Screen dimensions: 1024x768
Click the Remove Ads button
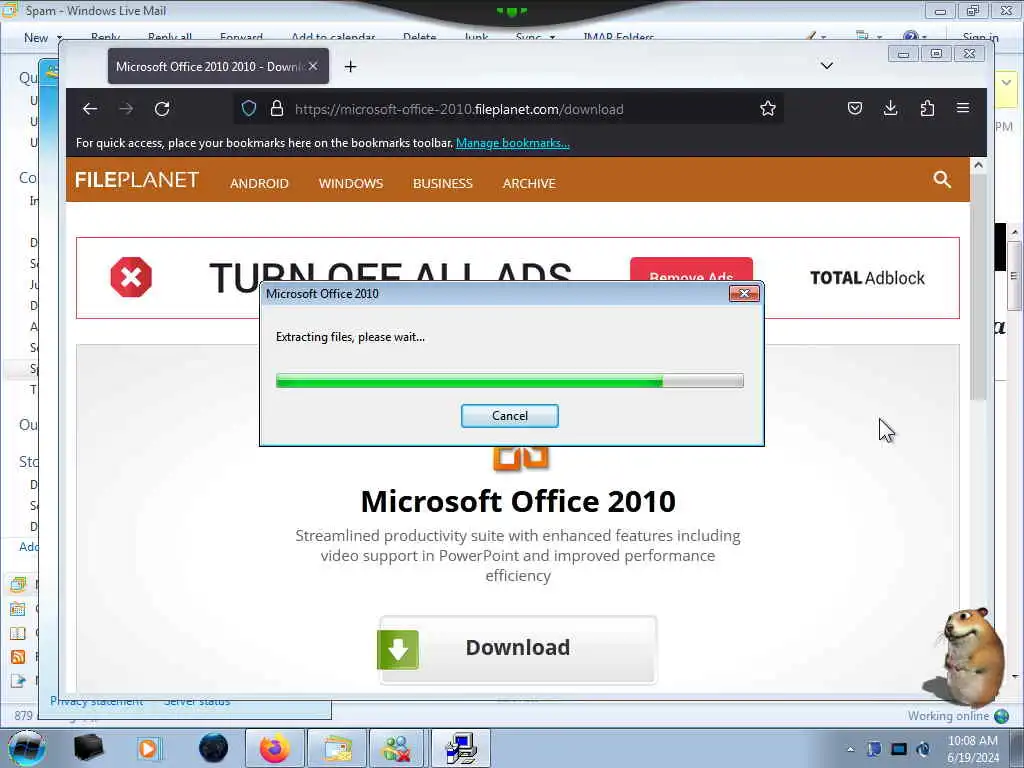point(691,269)
